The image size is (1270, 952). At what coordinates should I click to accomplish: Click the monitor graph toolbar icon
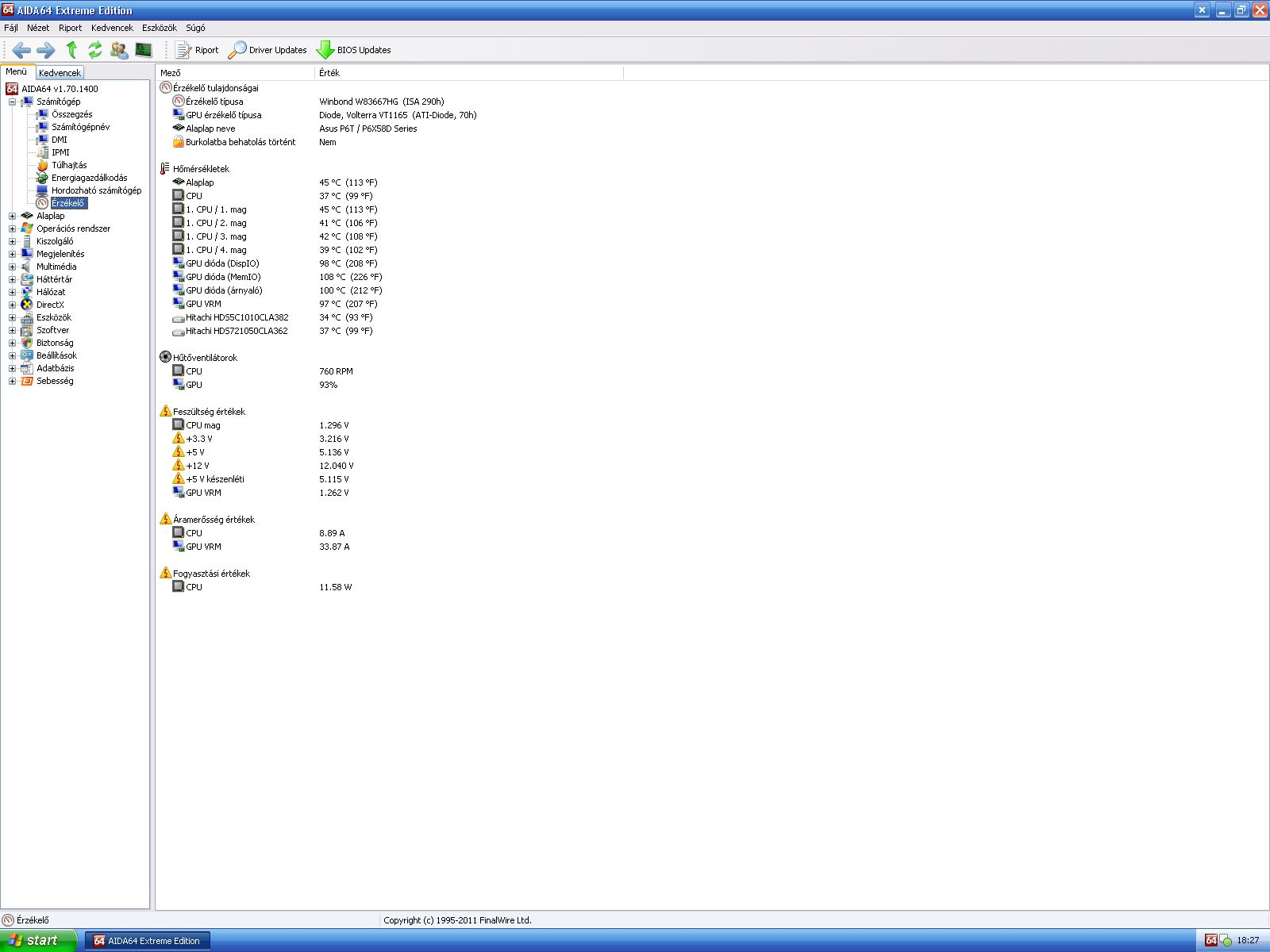click(144, 50)
